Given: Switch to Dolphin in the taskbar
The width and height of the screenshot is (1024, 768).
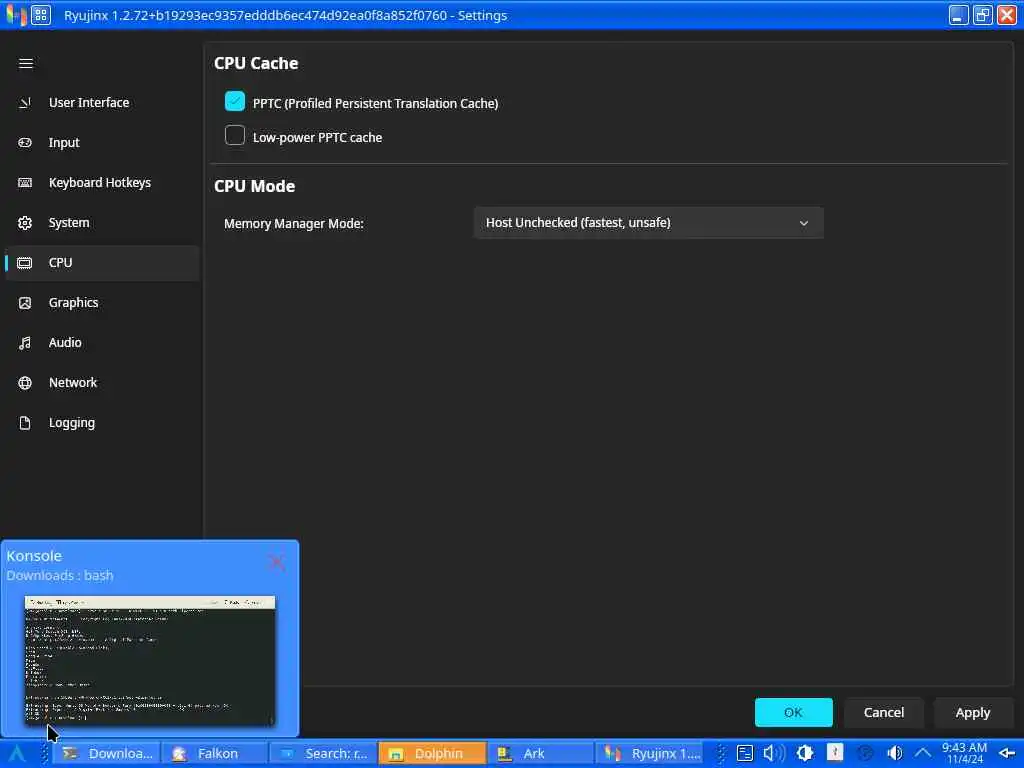Looking at the screenshot, I should tap(432, 753).
